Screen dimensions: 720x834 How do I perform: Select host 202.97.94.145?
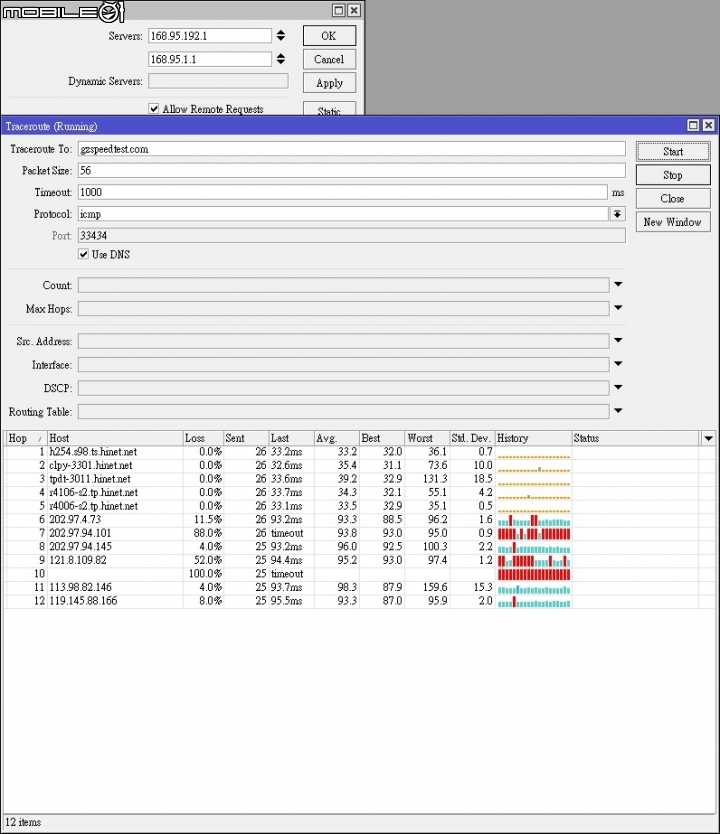pos(80,547)
